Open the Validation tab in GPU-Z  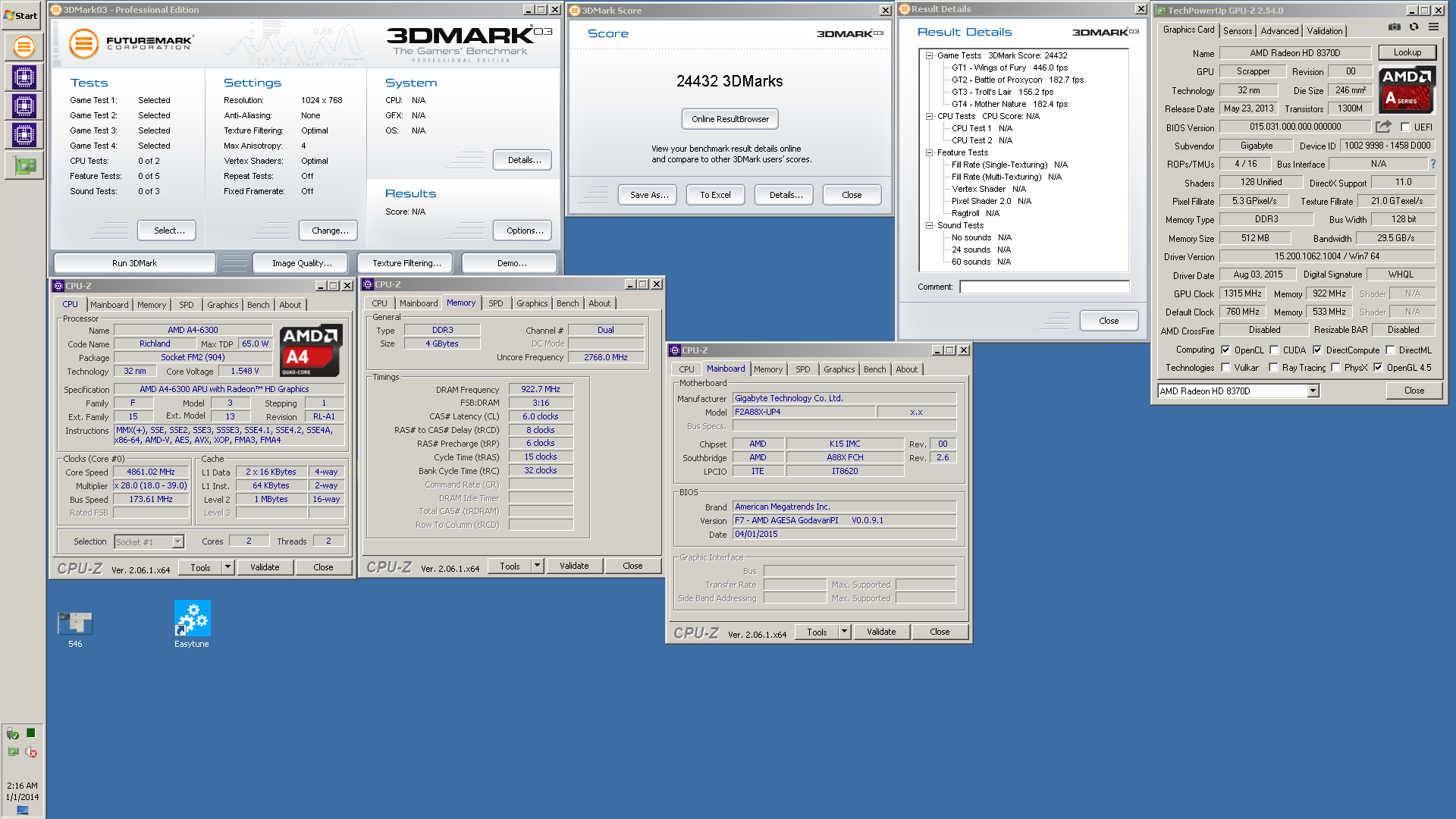[1325, 31]
